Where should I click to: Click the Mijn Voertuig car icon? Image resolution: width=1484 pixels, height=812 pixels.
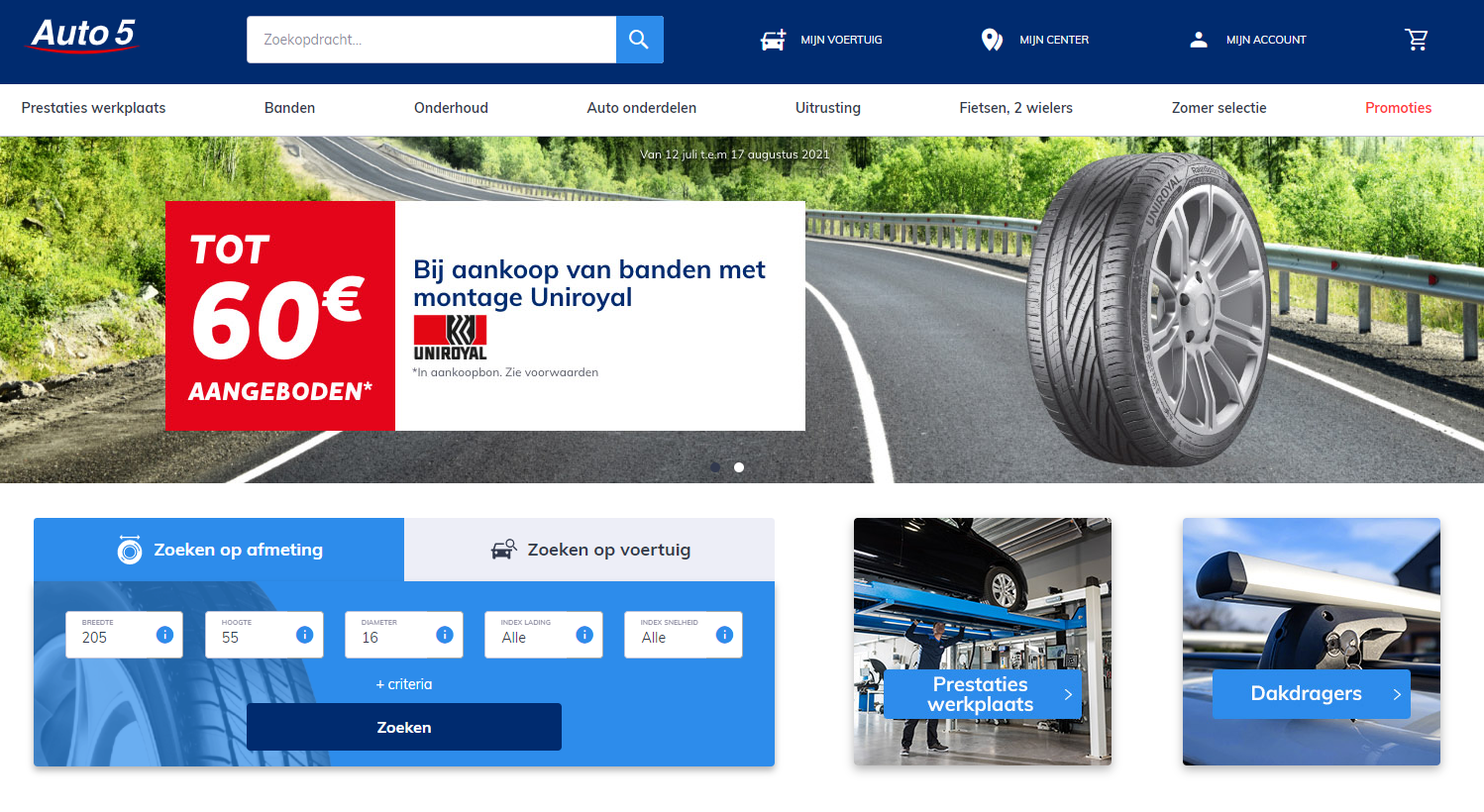click(773, 40)
